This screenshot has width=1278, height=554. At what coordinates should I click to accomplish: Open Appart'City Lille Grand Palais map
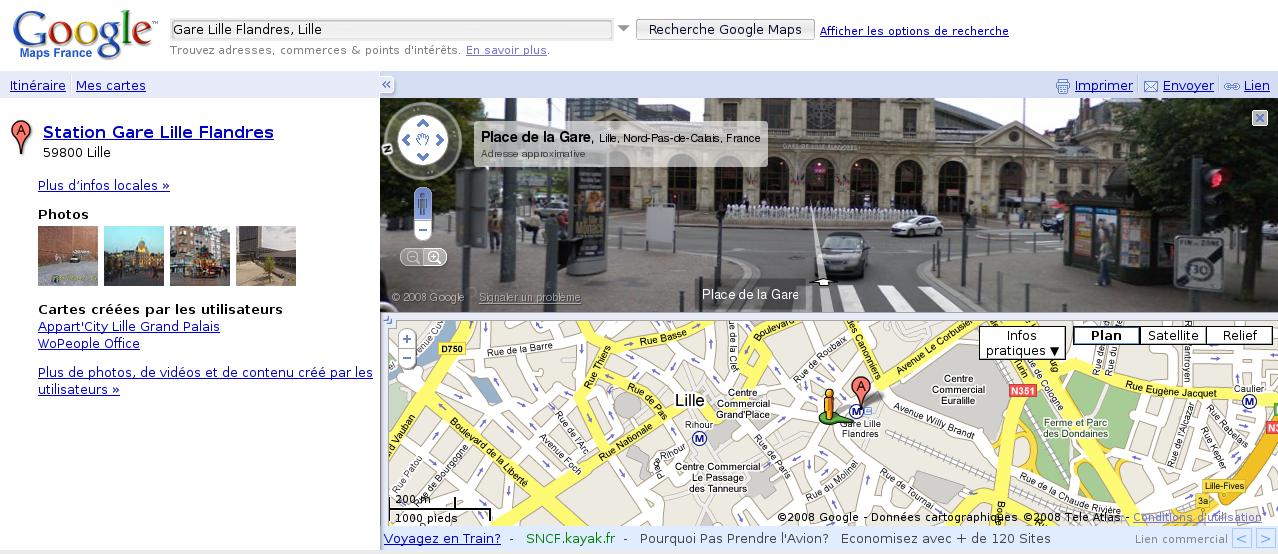point(129,327)
